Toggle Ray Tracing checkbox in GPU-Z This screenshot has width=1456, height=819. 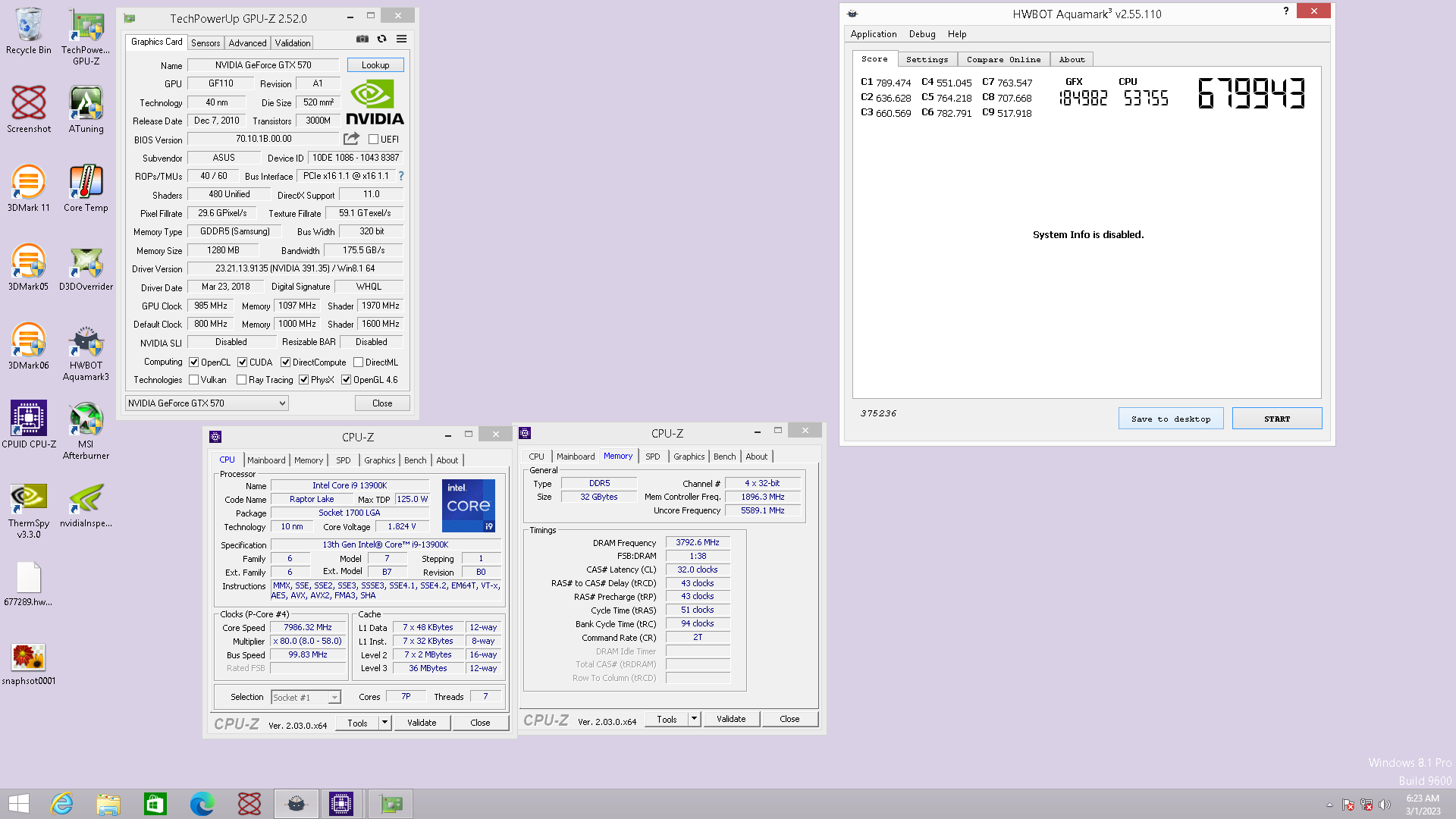(241, 380)
